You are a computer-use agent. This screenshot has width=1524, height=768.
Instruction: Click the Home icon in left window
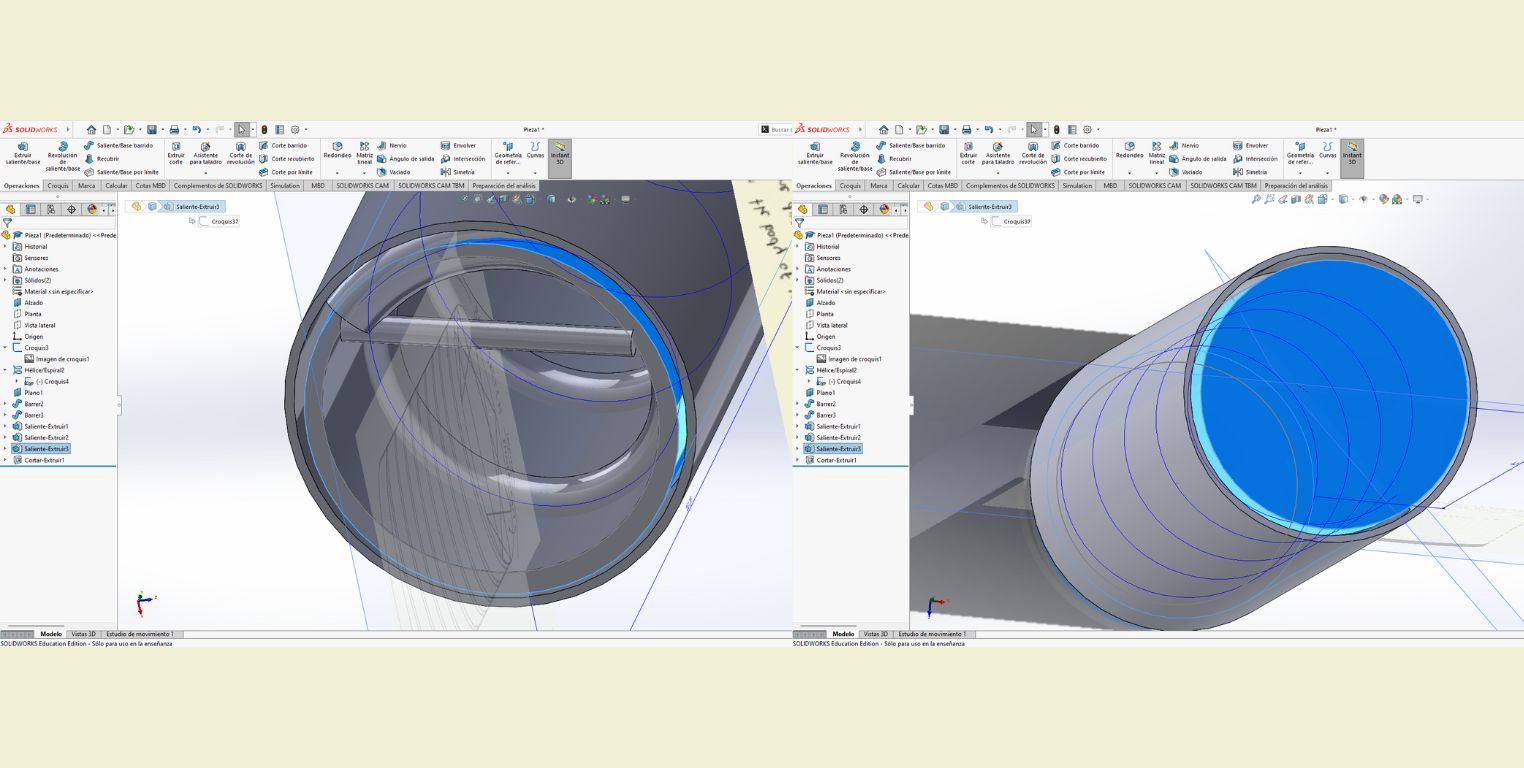click(91, 130)
